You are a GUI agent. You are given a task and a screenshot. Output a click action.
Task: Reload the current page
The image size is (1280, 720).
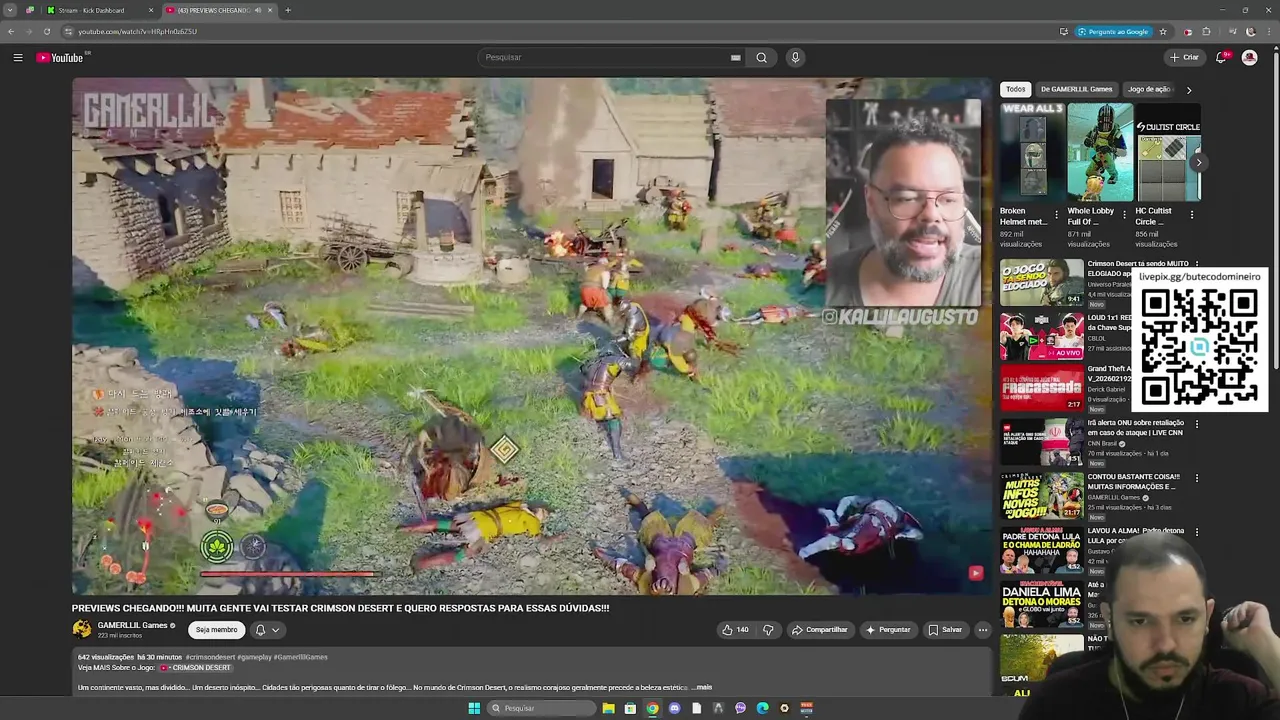pos(46,31)
